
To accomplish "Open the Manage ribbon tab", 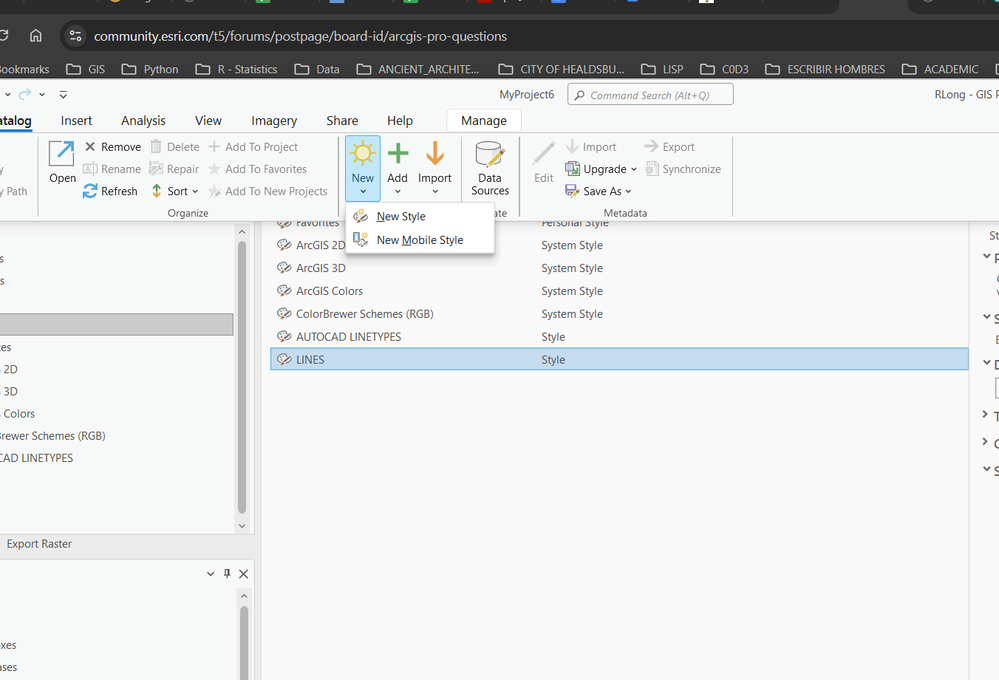I will click(x=484, y=120).
